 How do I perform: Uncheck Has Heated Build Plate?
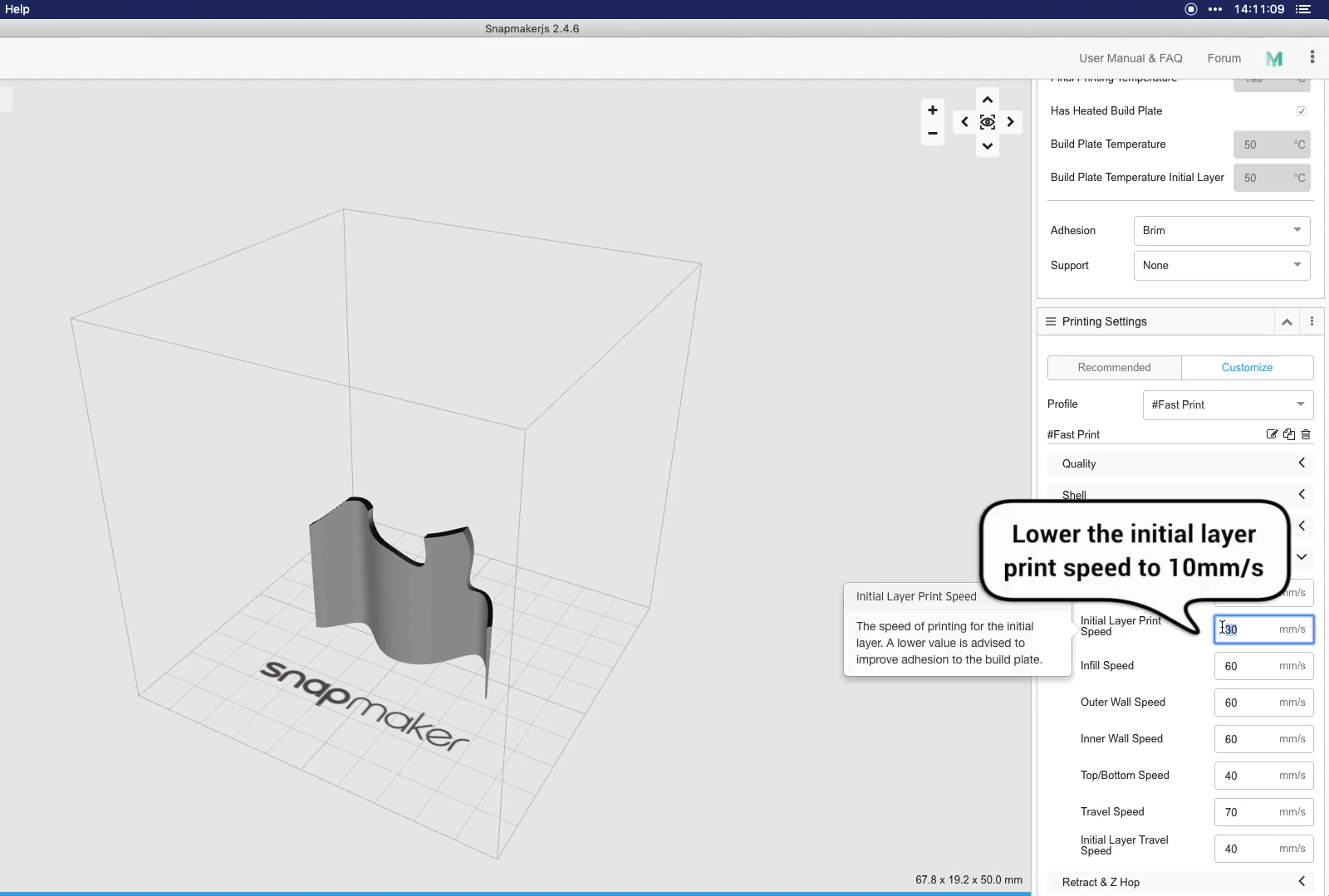point(1300,110)
